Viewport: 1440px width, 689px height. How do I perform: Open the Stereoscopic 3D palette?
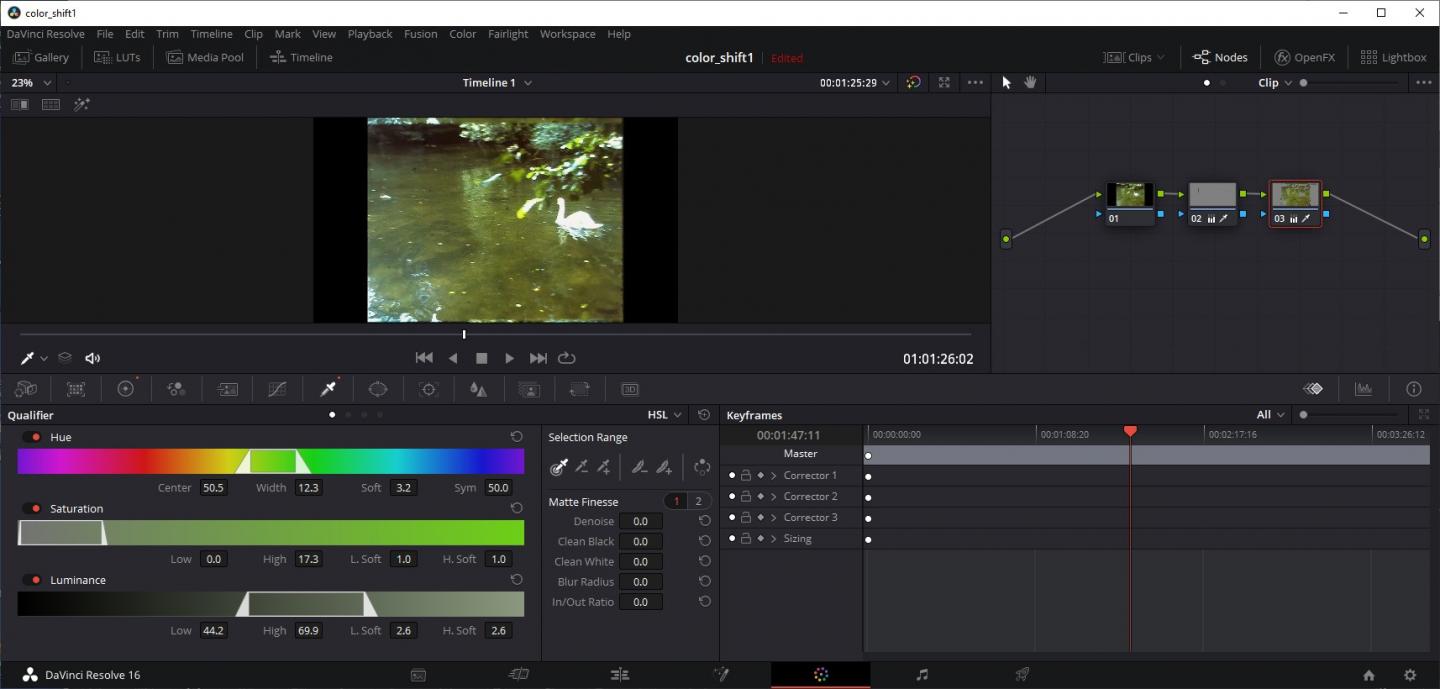(x=630, y=389)
